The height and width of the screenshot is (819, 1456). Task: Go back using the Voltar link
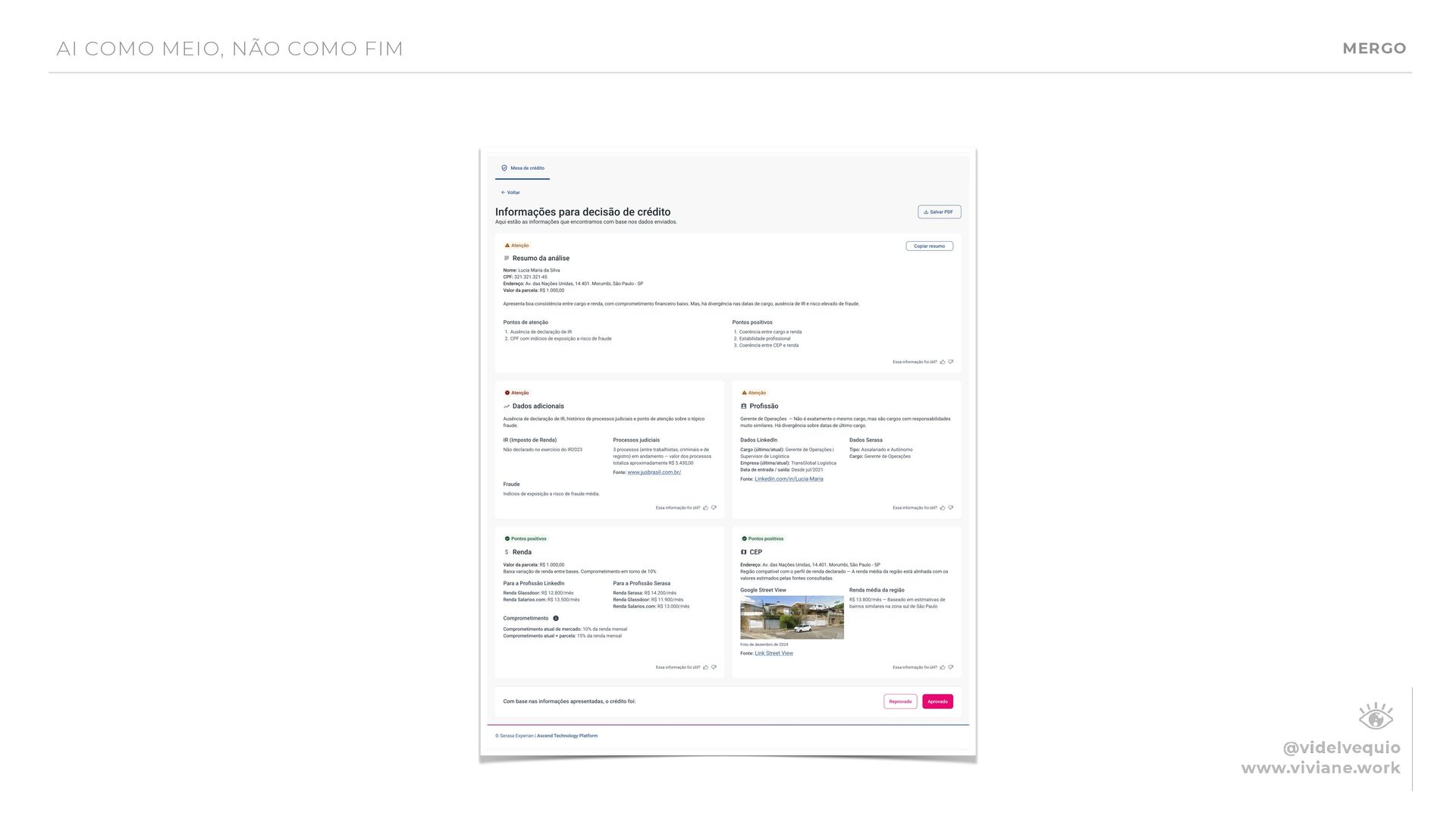tap(510, 193)
